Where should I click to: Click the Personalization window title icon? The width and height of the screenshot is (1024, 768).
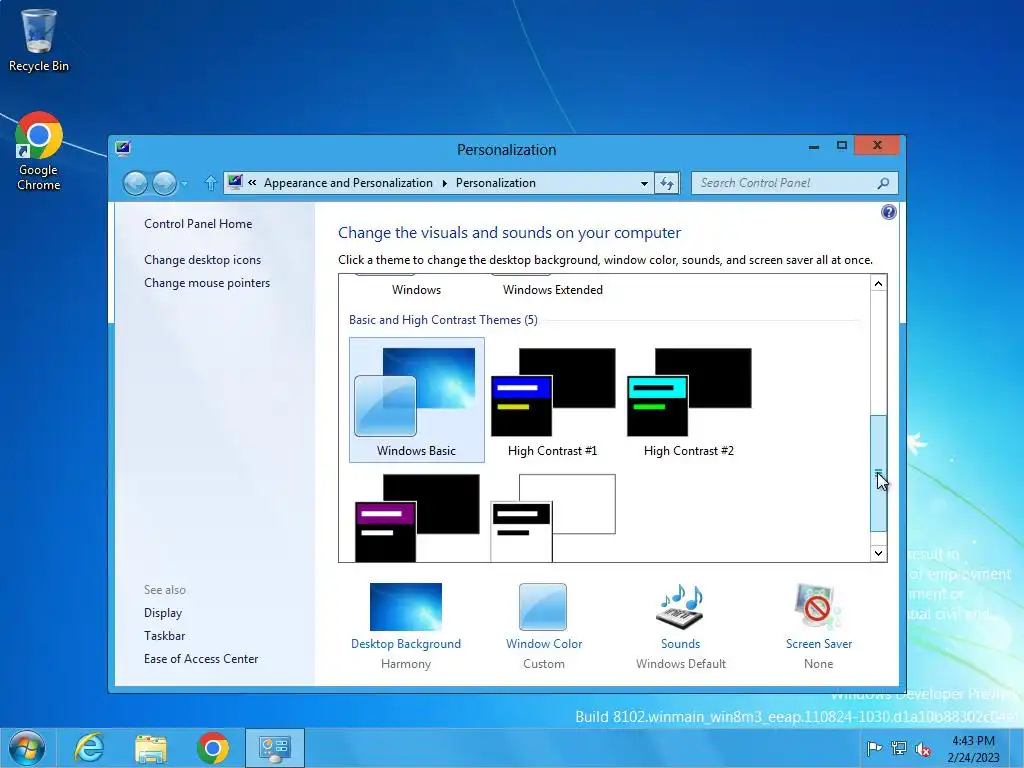(123, 148)
